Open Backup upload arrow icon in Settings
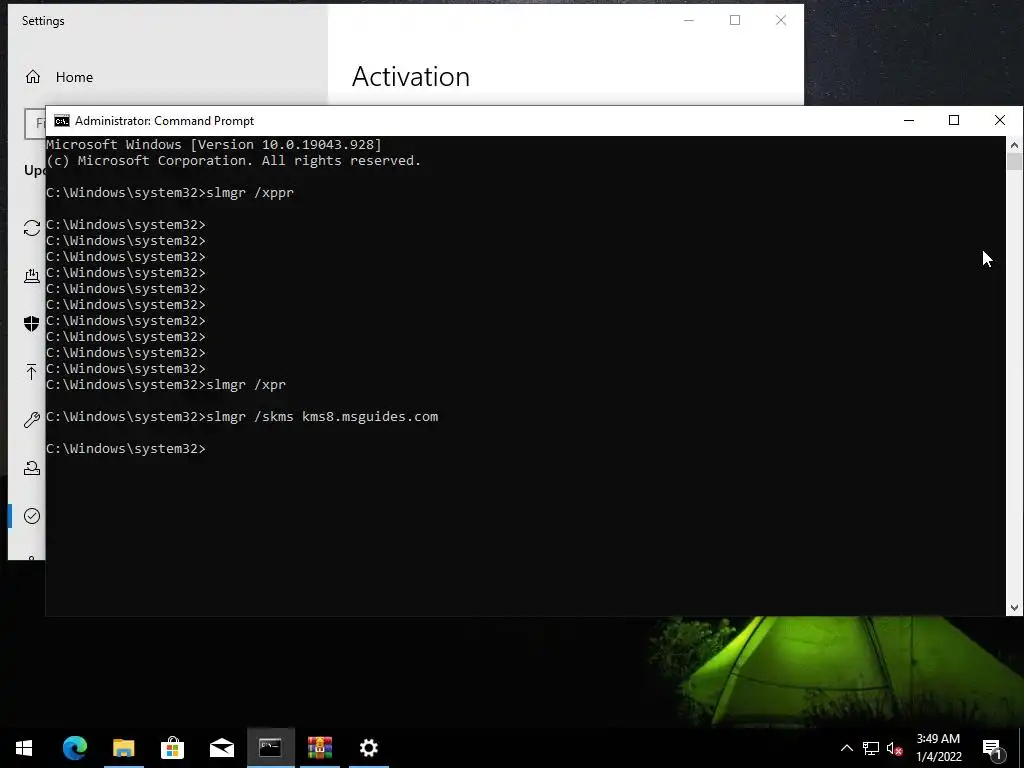The height and width of the screenshot is (768, 1024). 31,372
